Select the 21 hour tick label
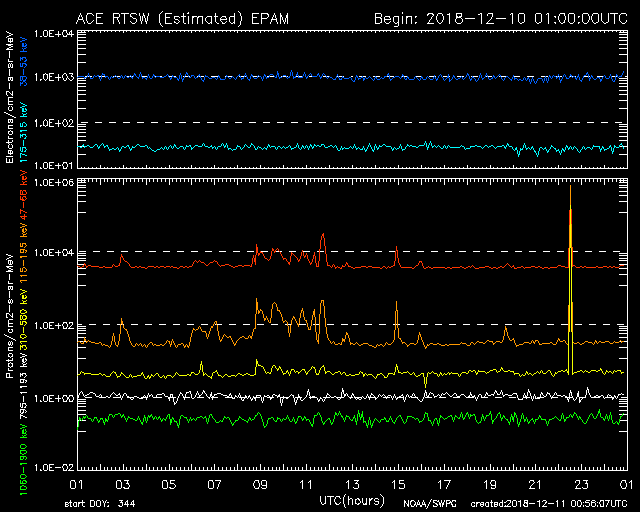 coord(534,484)
